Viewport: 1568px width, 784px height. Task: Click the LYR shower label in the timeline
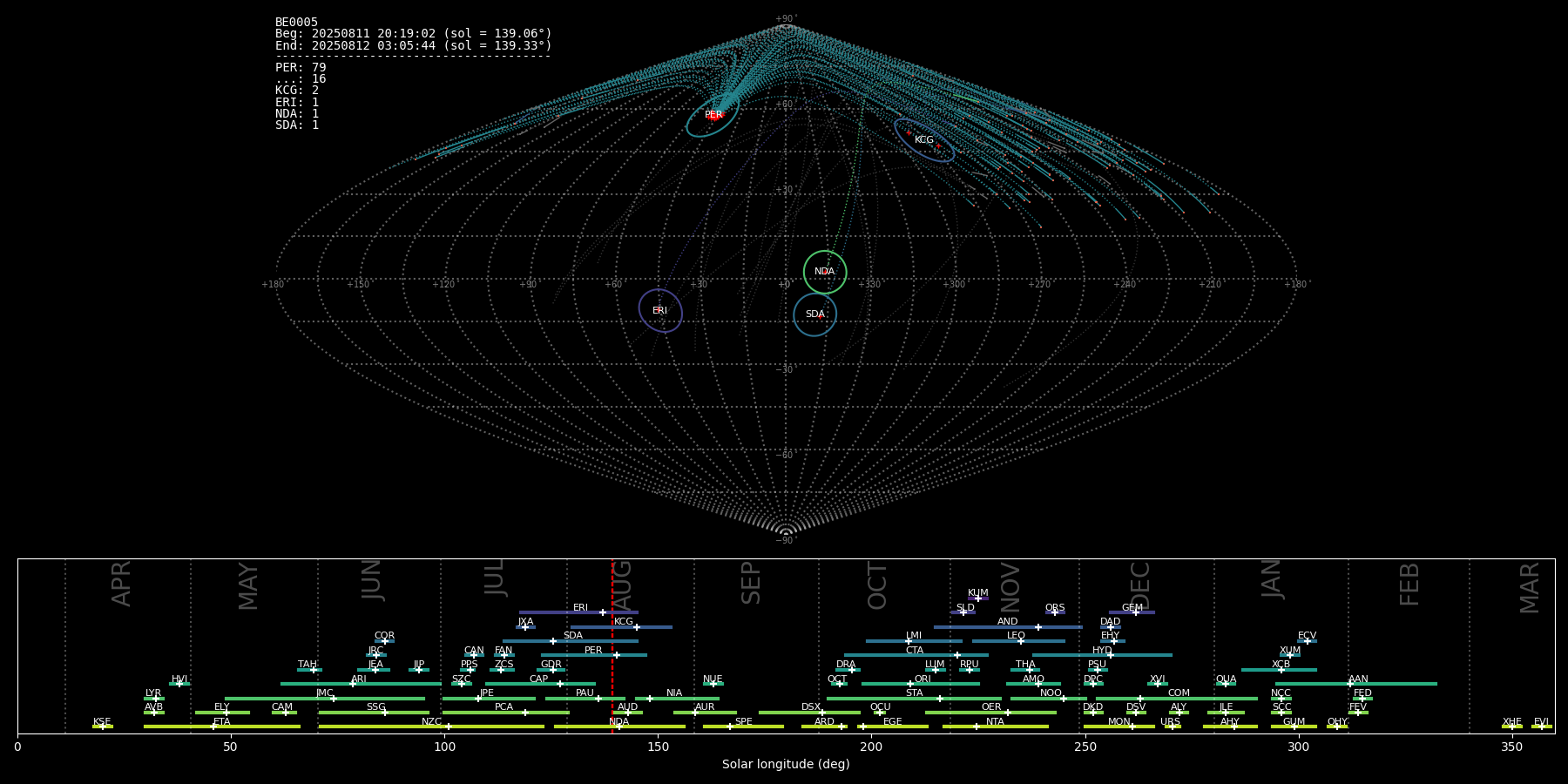(x=153, y=693)
